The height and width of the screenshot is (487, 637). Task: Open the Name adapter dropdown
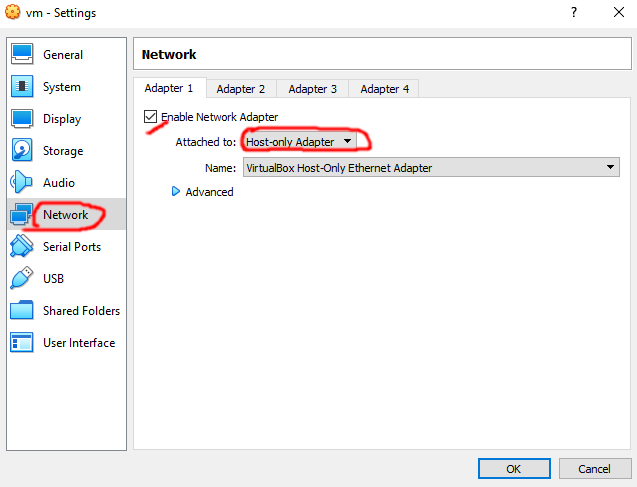tap(431, 168)
